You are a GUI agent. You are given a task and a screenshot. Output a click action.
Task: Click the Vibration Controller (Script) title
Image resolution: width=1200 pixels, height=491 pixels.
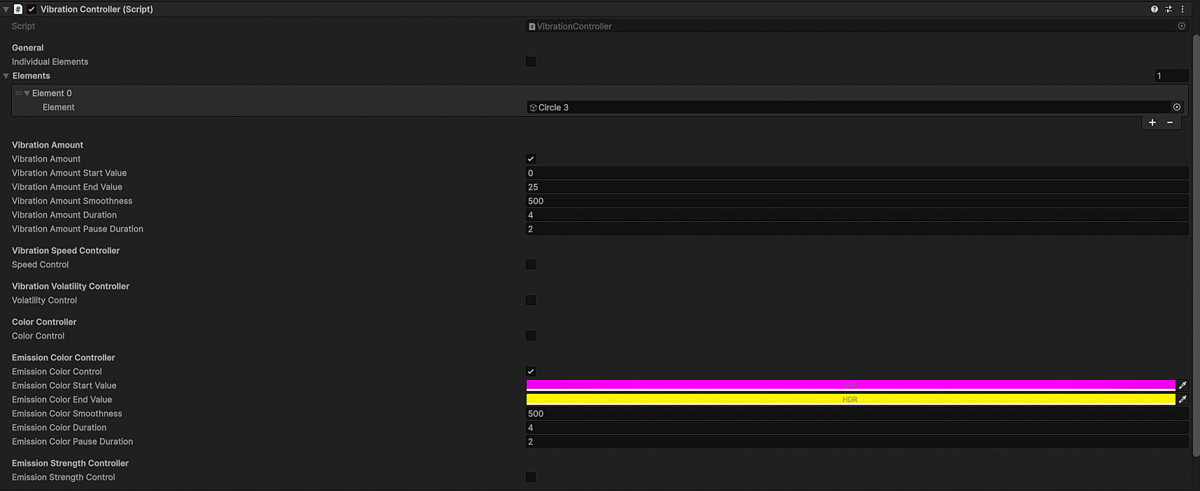pyautogui.click(x=97, y=9)
